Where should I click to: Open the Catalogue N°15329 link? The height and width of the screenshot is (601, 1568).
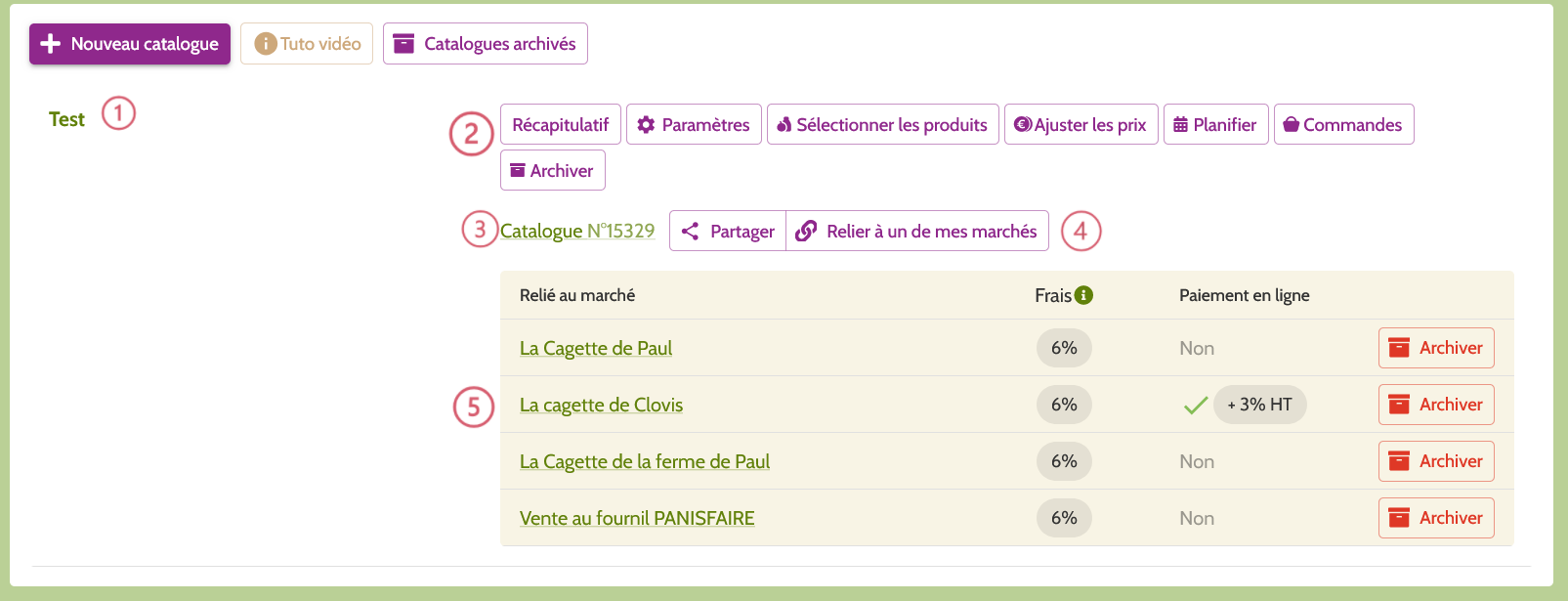click(577, 231)
